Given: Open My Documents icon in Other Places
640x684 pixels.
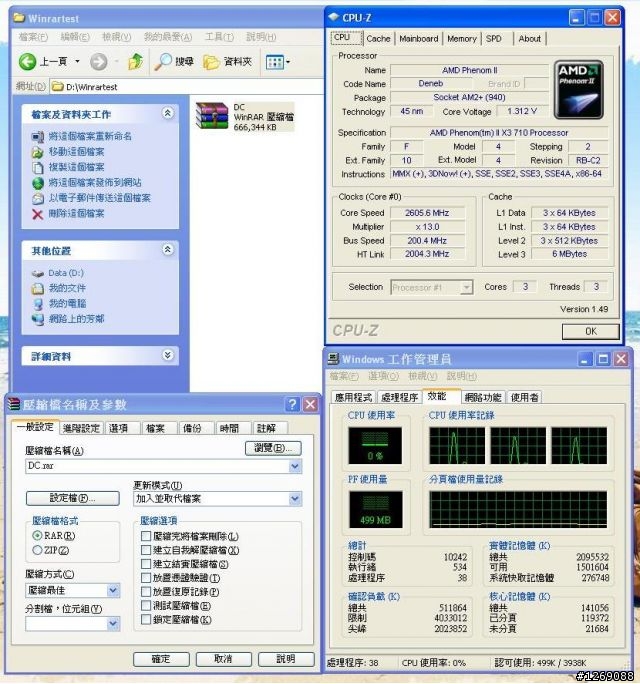Looking at the screenshot, I should click(x=38, y=288).
